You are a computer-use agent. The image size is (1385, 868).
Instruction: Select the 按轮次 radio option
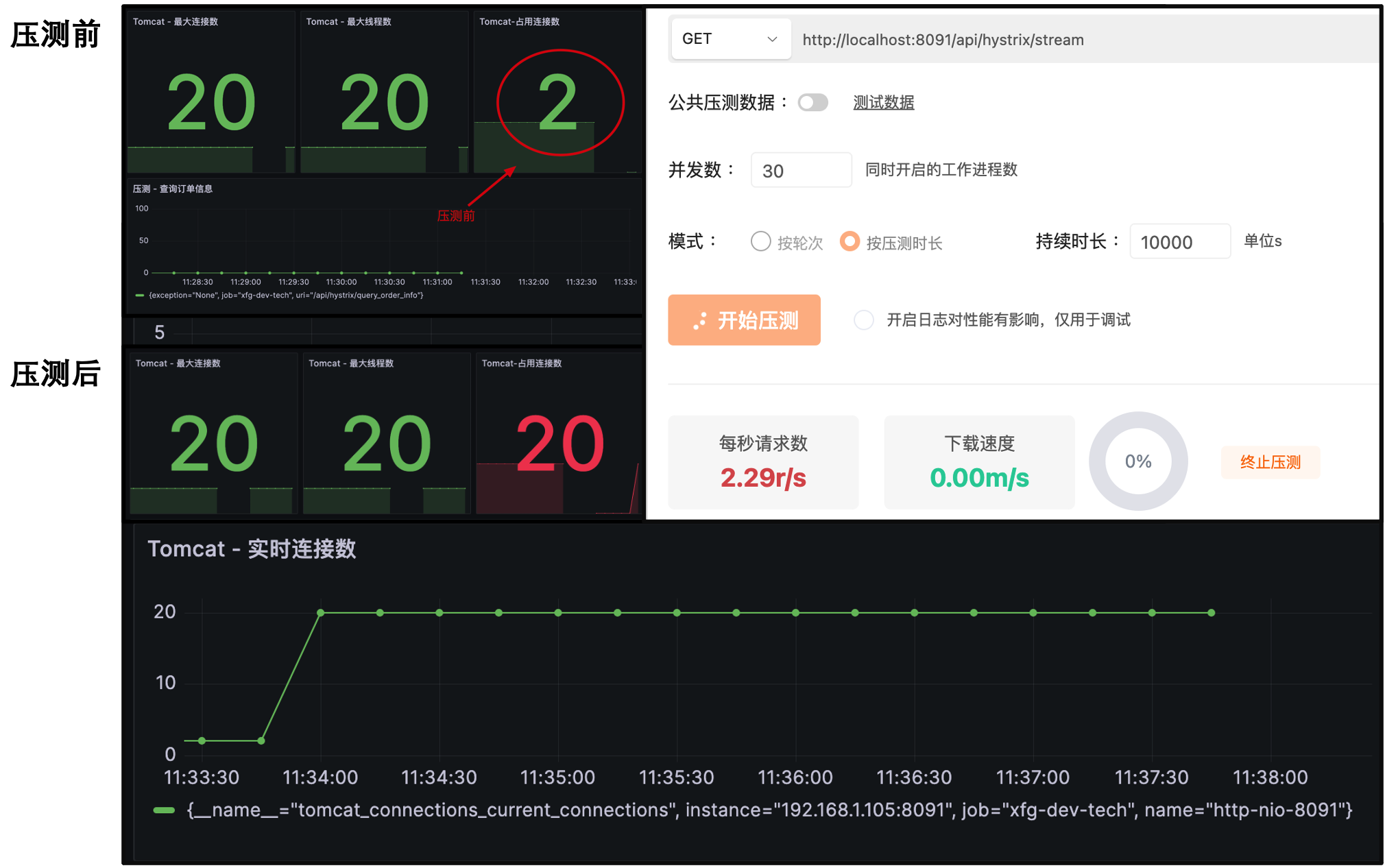761,241
